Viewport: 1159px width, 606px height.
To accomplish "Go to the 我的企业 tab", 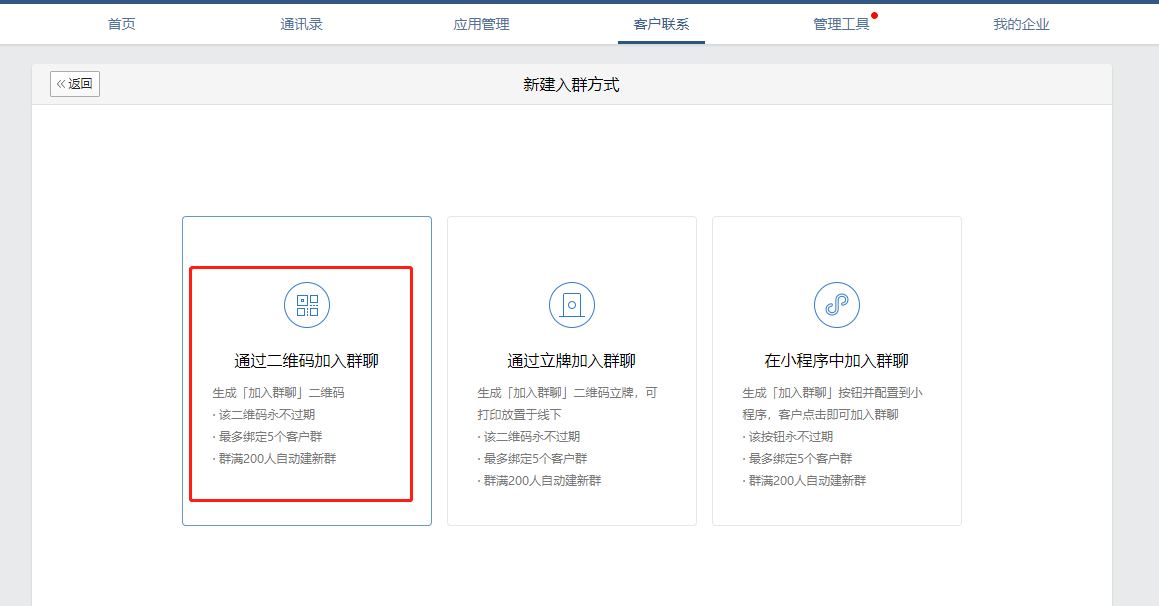I will click(1021, 24).
